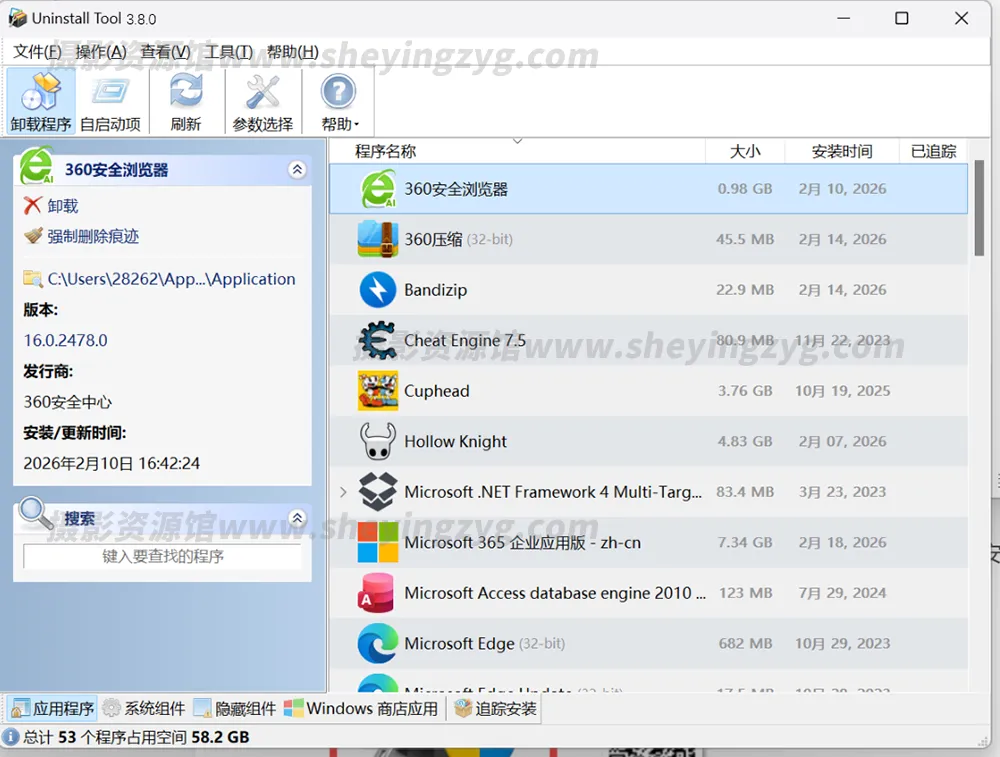Screen dimensions: 1000x757
Task: Click the version 16.0.2478.0 link
Action: click(66, 340)
